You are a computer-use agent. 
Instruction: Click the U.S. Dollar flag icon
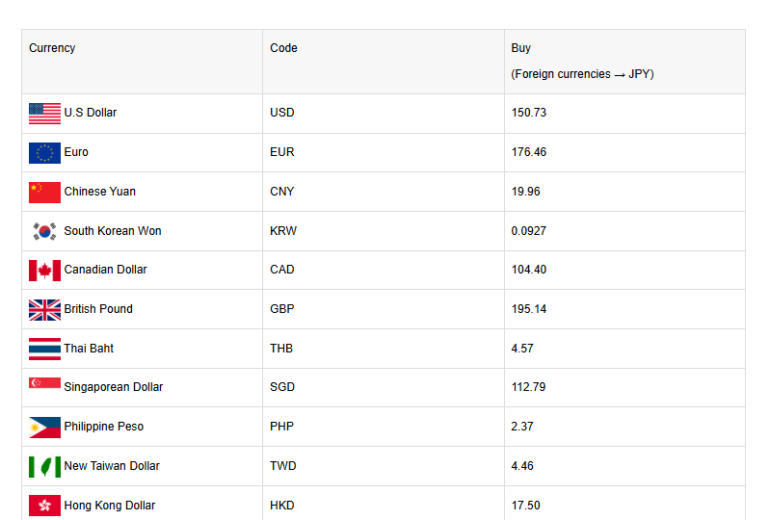(45, 113)
